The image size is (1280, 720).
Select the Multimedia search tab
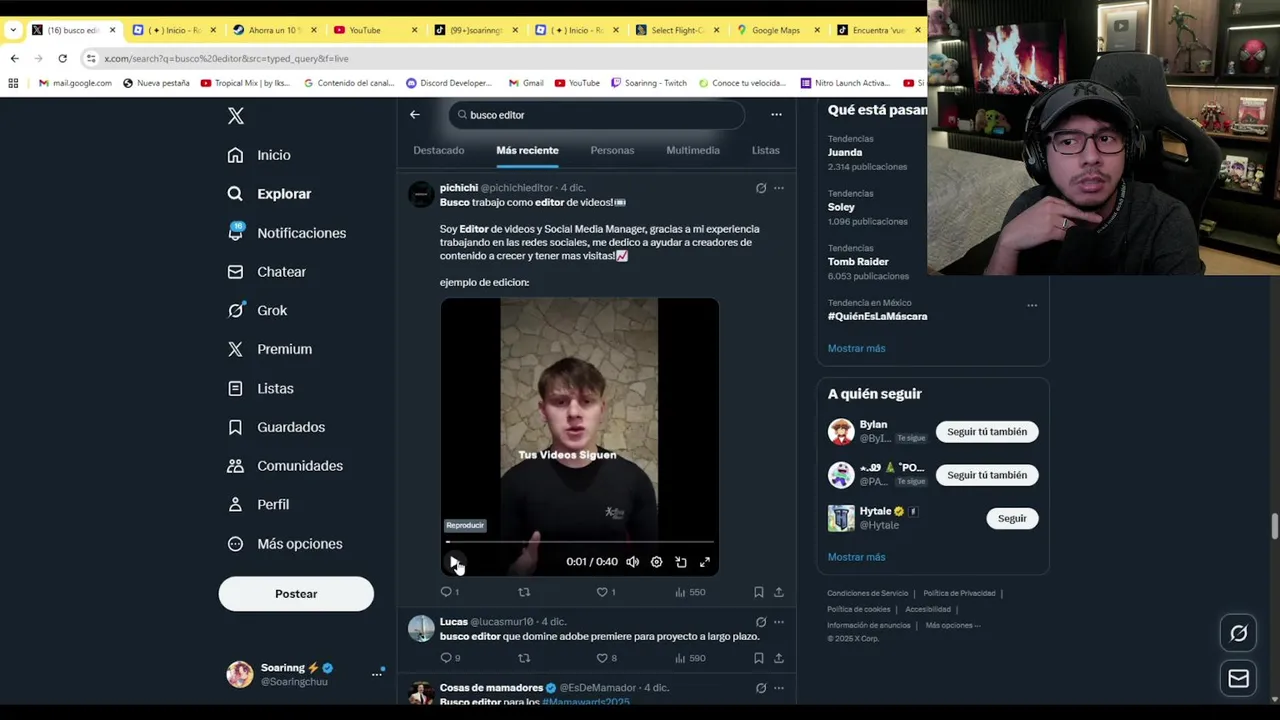pyautogui.click(x=693, y=150)
